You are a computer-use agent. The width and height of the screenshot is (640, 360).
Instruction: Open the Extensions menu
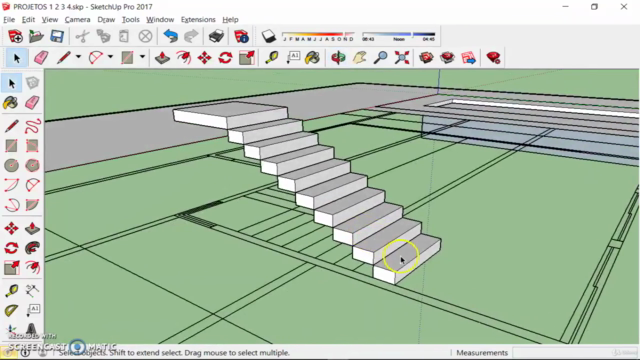[198, 20]
